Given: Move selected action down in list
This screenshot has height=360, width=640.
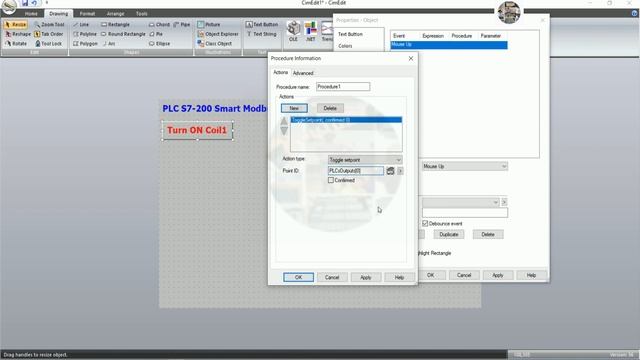Looking at the screenshot, I should [284, 131].
